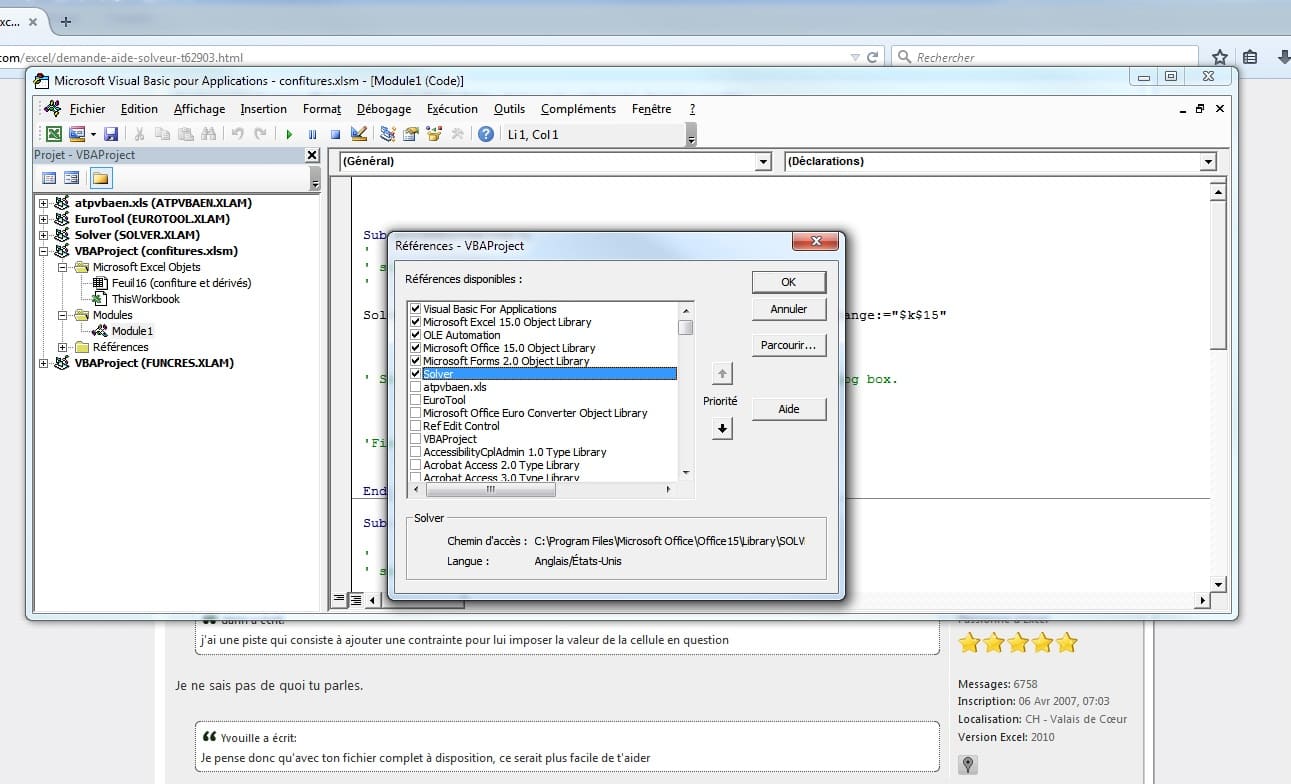Click the Priorité down arrow button
The image size is (1291, 784).
pyautogui.click(x=722, y=428)
